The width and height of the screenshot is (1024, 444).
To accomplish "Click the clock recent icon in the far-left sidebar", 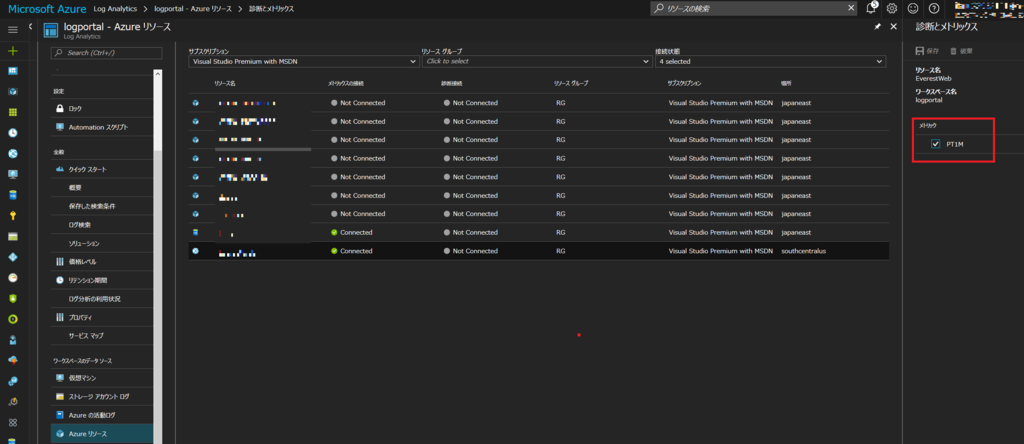I will 12,133.
